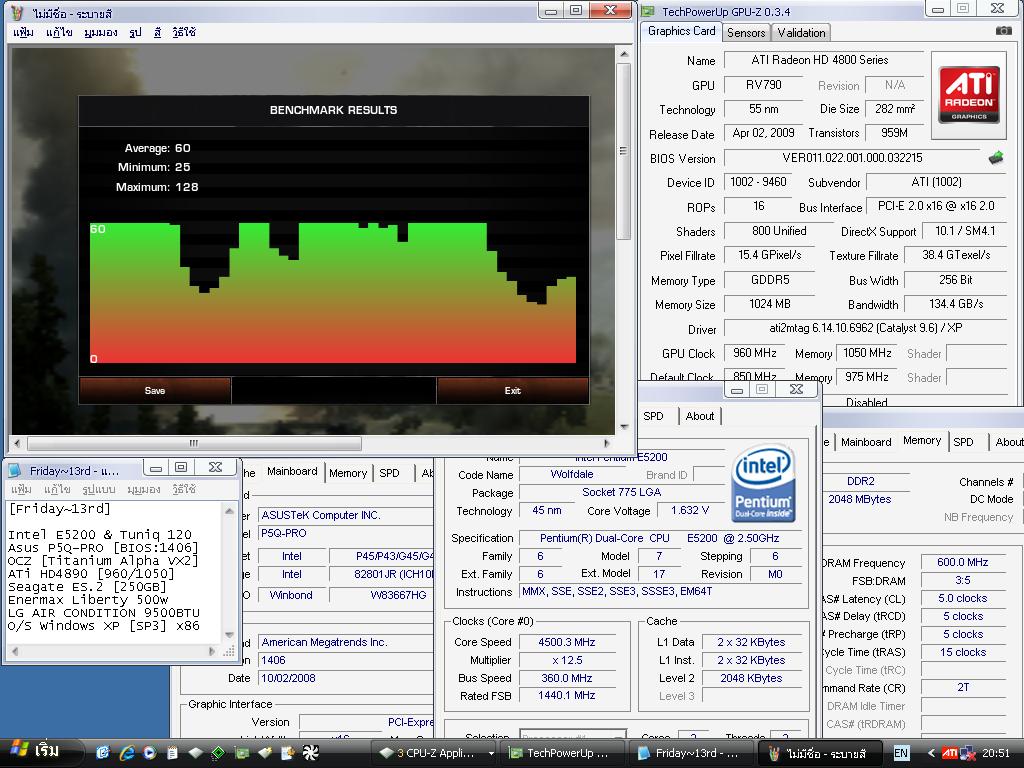The image size is (1024, 768).
Task: Open the Mainboard tab in CPU-Z
Action: pos(292,472)
